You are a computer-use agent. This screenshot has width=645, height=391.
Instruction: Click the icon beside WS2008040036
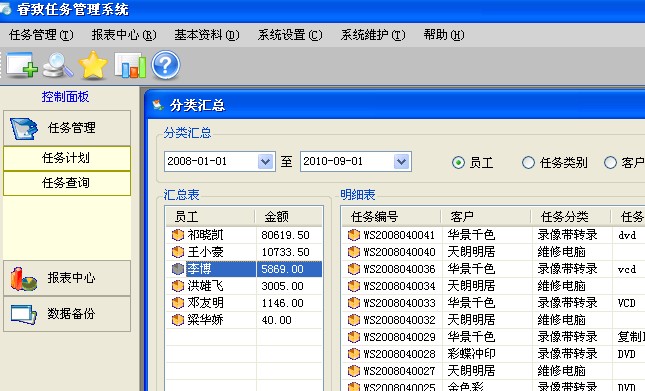(354, 269)
